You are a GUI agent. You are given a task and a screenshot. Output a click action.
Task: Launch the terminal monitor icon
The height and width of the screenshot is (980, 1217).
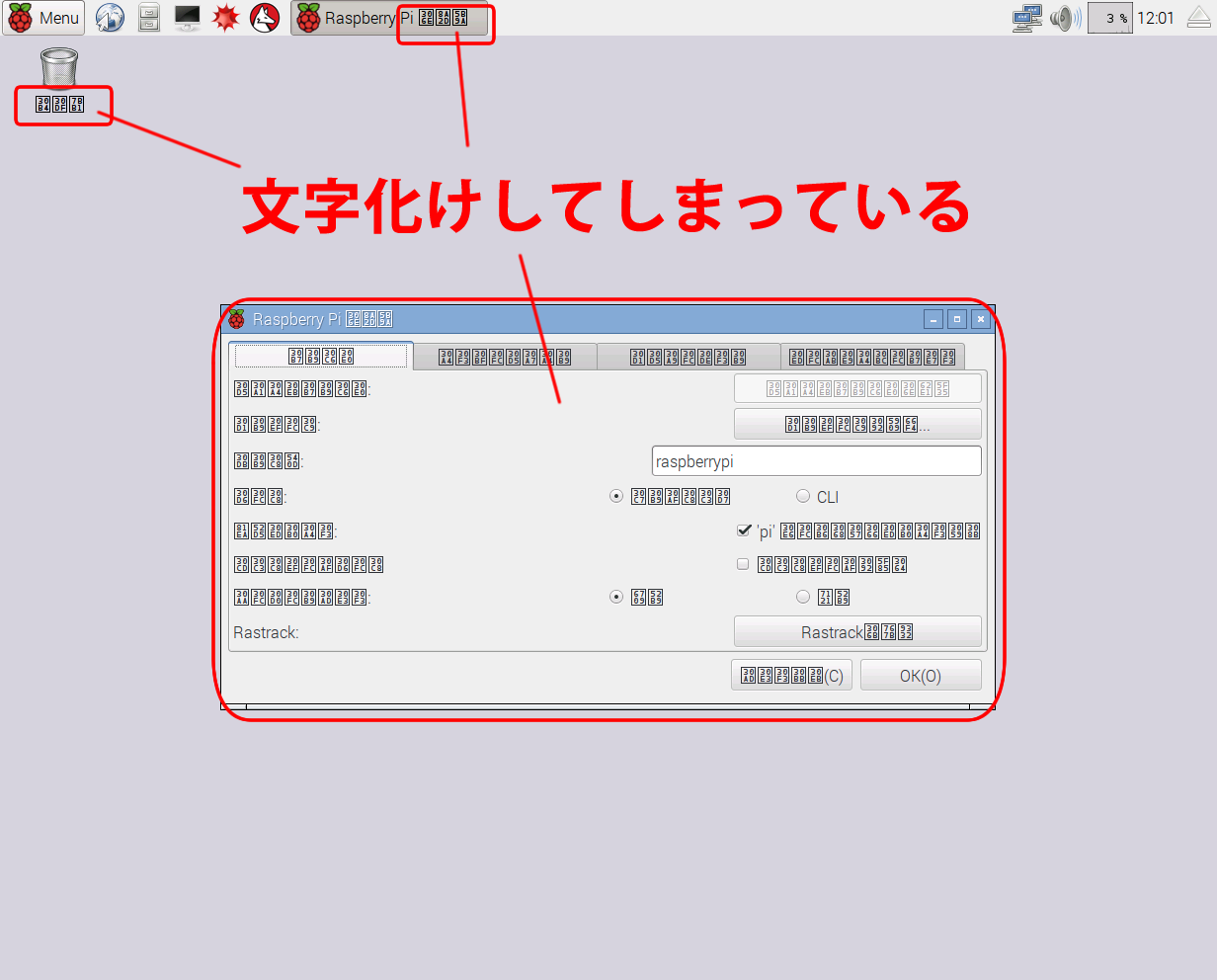coord(187,18)
